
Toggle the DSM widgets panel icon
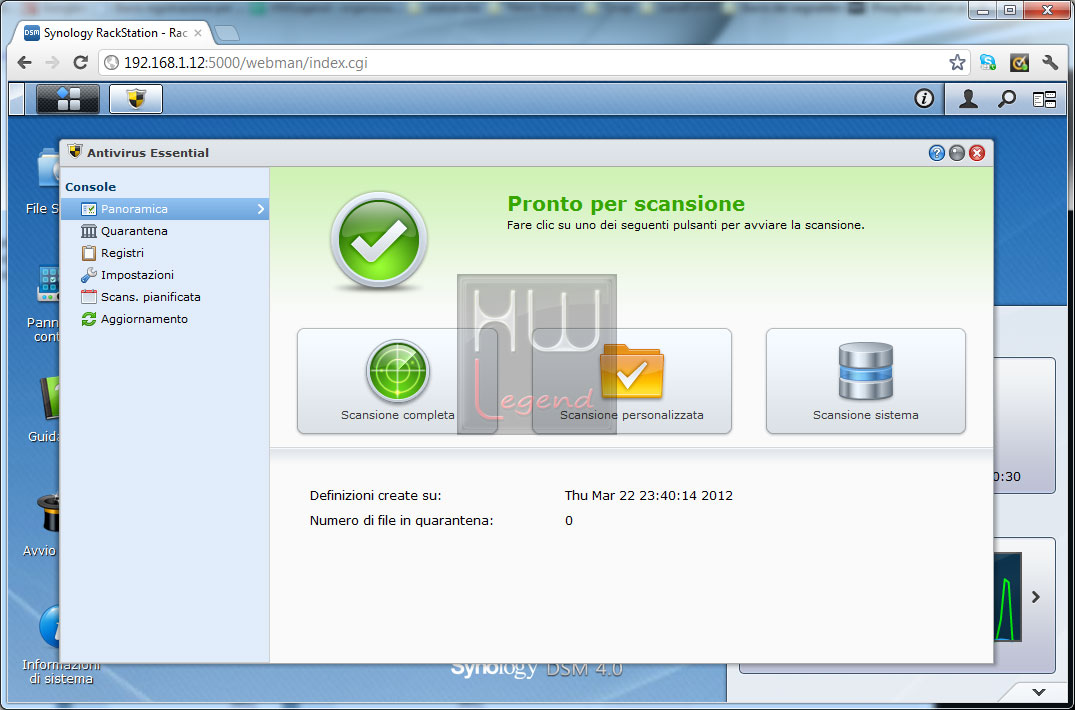tap(1044, 99)
